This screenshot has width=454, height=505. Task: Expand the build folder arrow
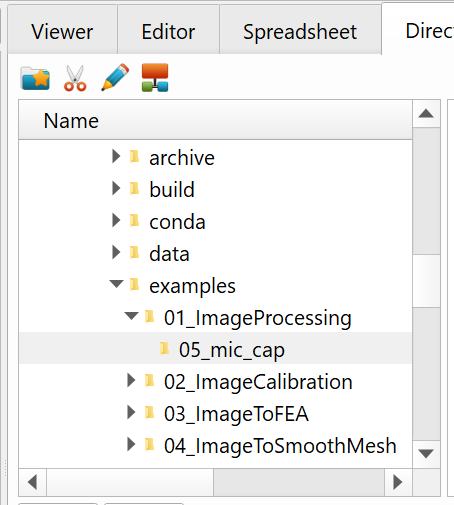(x=116, y=188)
